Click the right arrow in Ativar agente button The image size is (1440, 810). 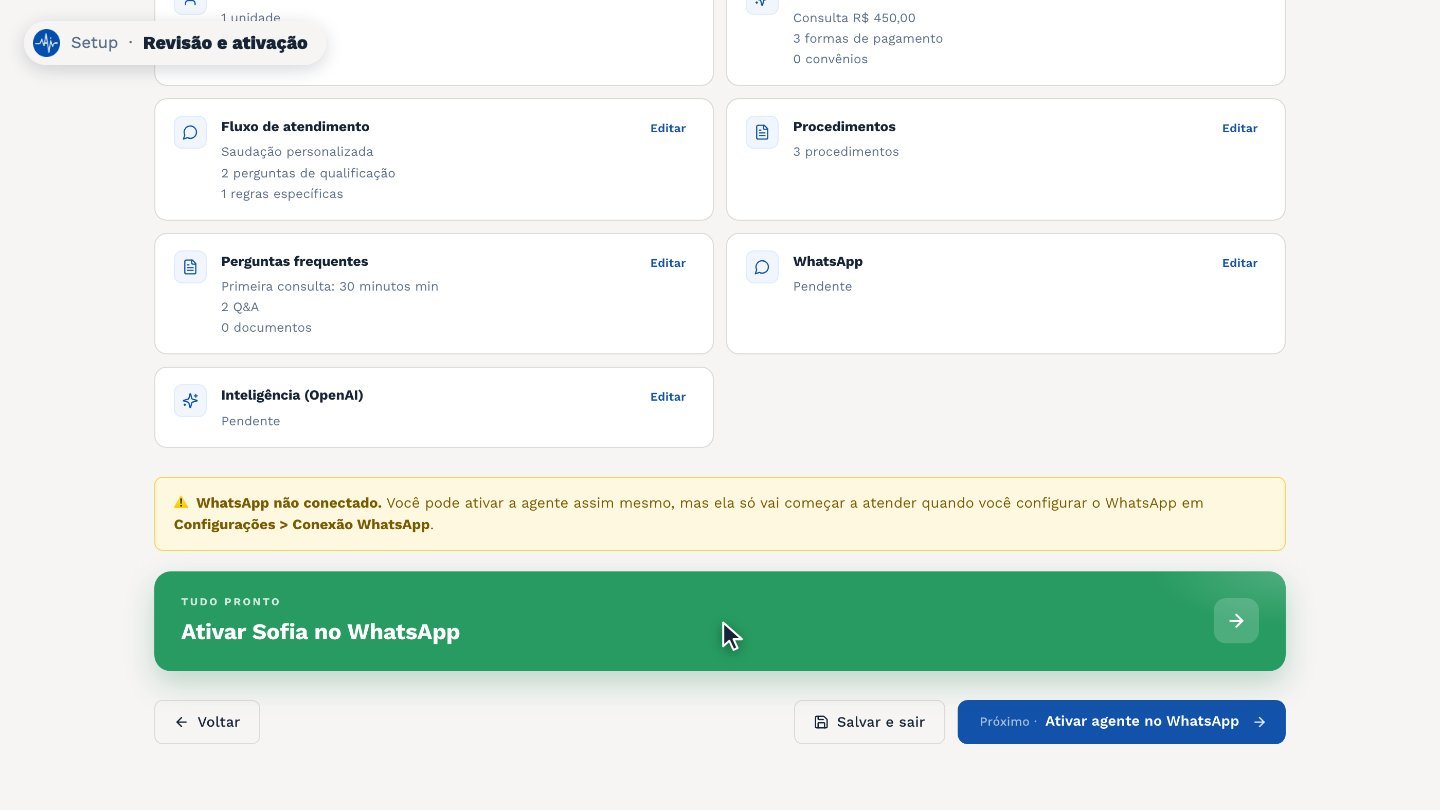(x=1259, y=722)
